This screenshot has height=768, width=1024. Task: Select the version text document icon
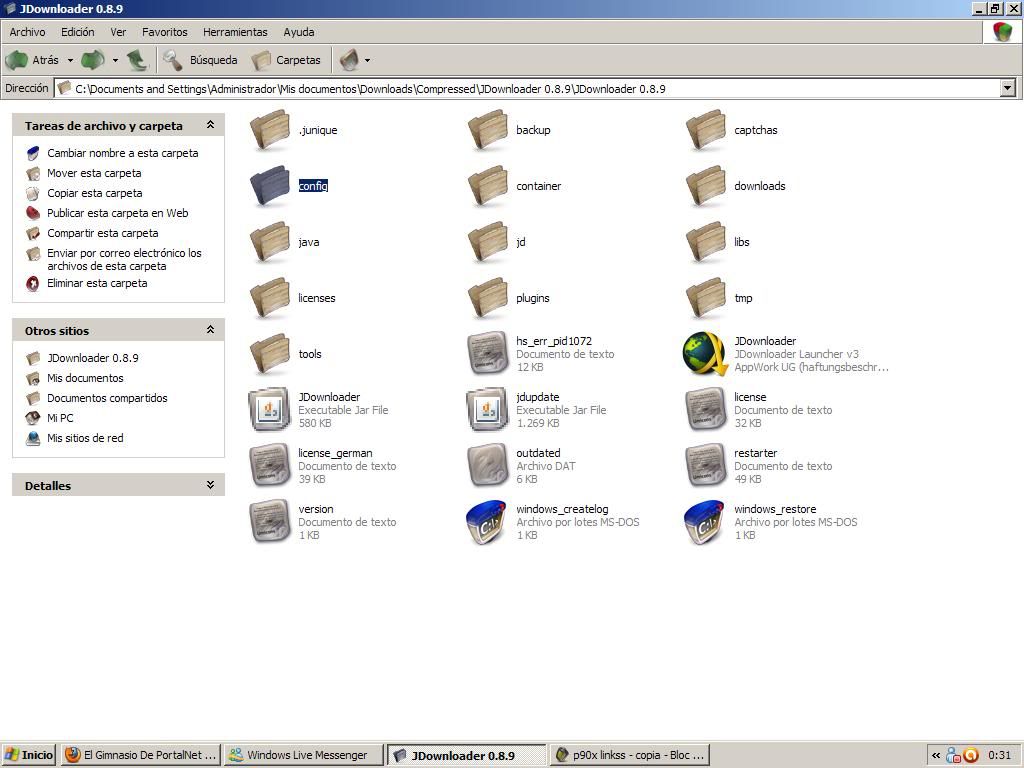tap(270, 522)
